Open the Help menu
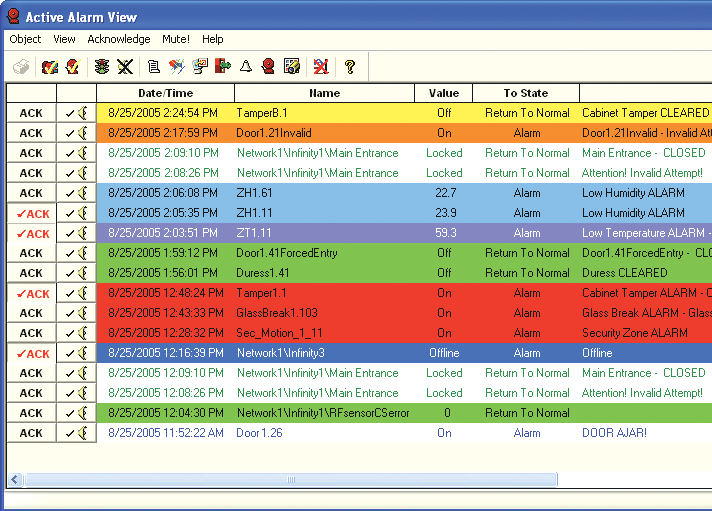The width and height of the screenshot is (712, 511). click(x=213, y=39)
